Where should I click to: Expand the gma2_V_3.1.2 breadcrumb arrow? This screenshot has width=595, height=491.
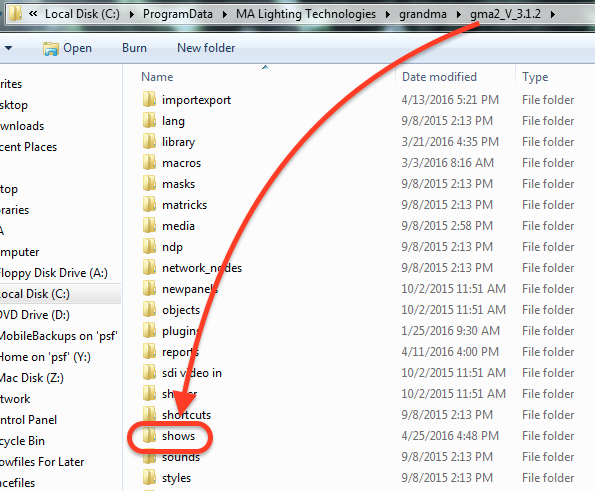click(x=552, y=14)
